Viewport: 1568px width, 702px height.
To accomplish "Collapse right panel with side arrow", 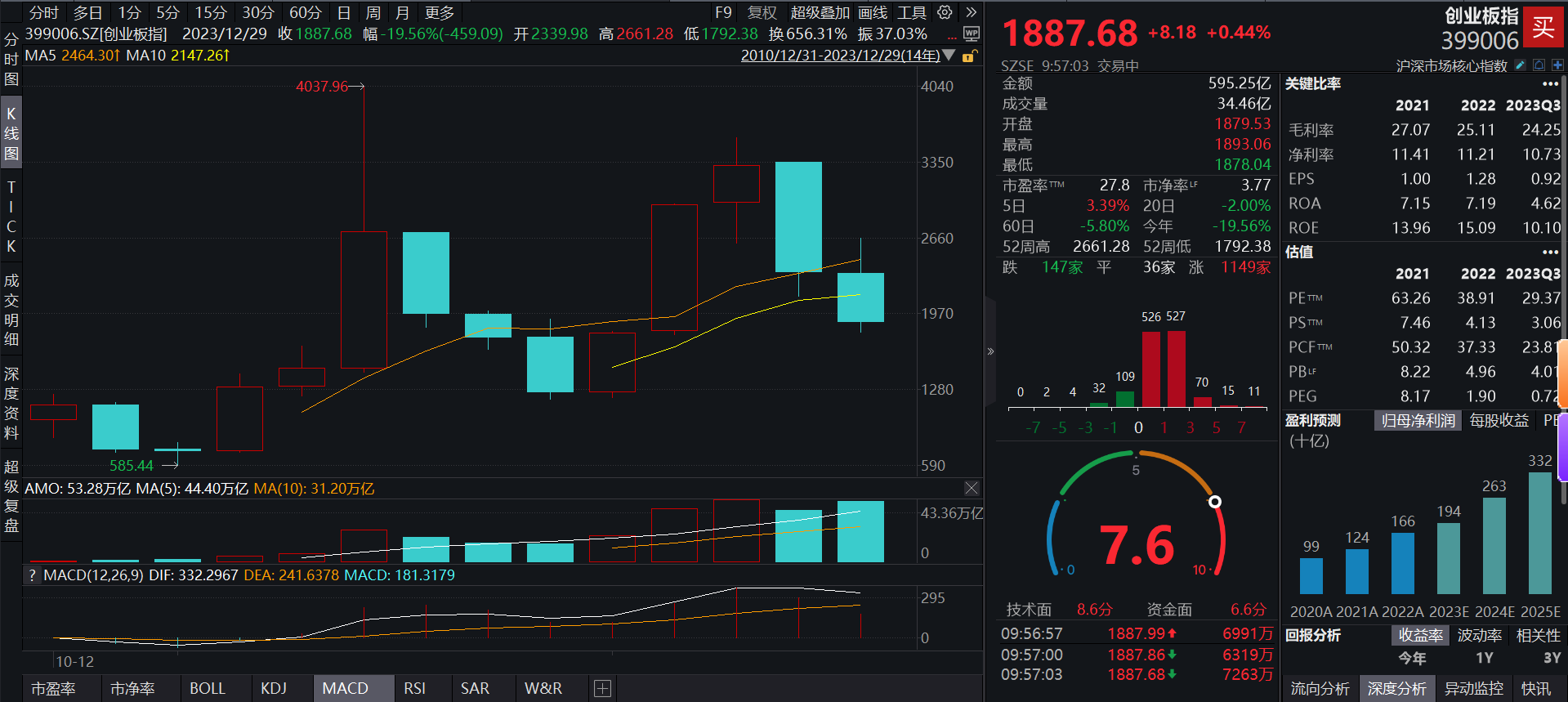I will (x=990, y=351).
